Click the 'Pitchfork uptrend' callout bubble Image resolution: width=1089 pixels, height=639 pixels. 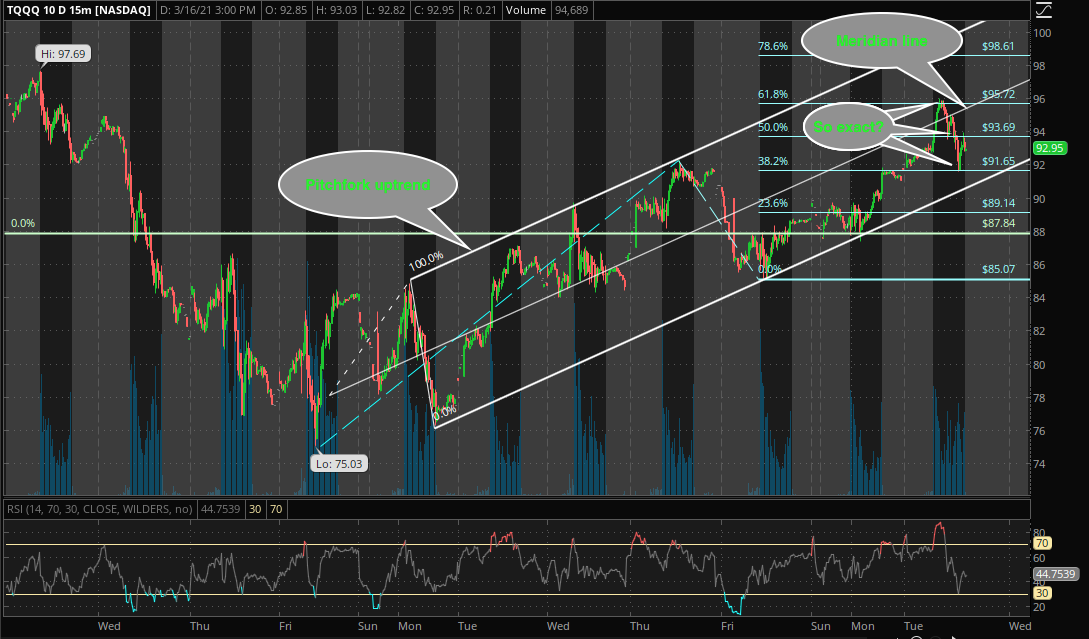click(x=366, y=185)
